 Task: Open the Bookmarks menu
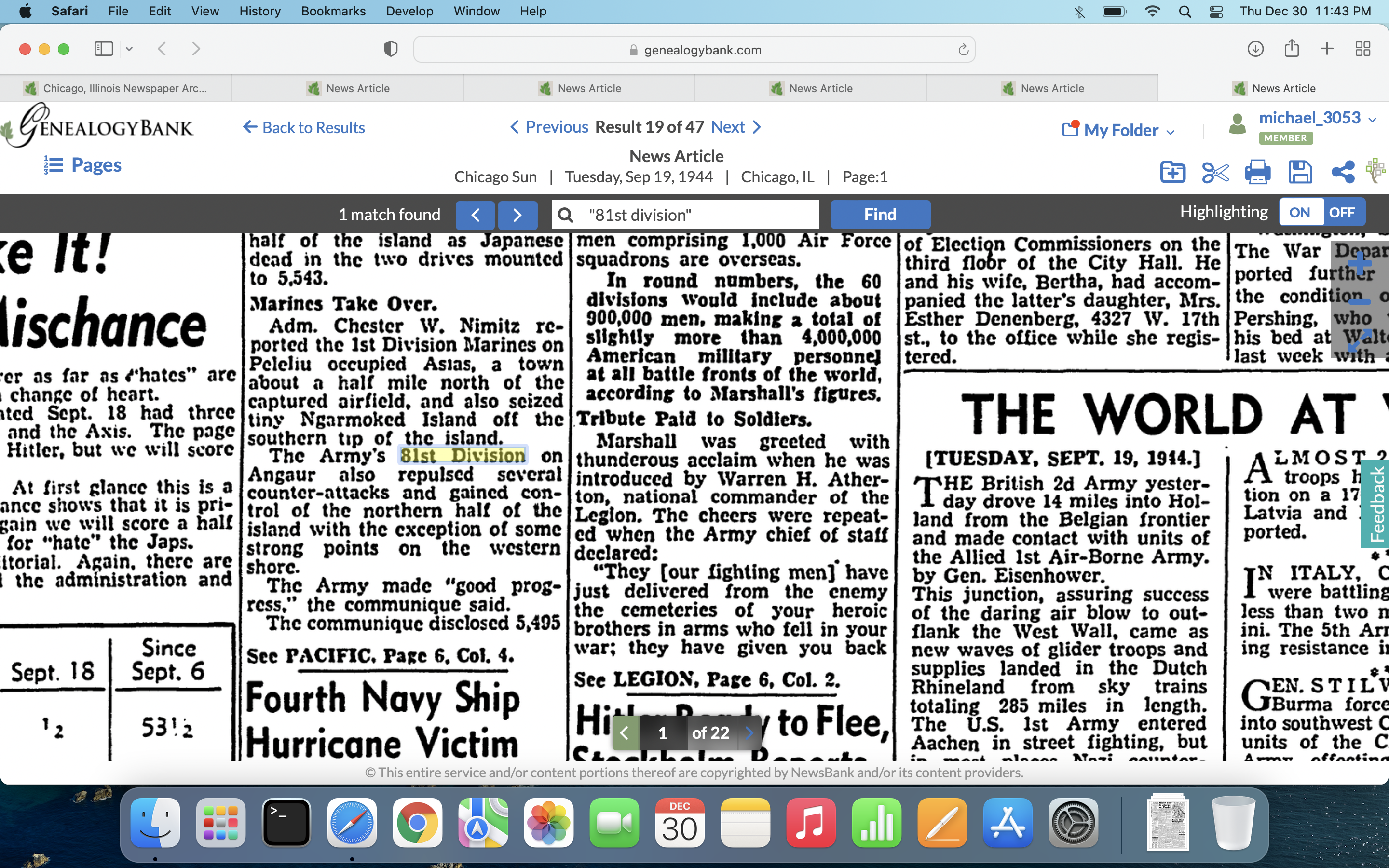point(333,11)
